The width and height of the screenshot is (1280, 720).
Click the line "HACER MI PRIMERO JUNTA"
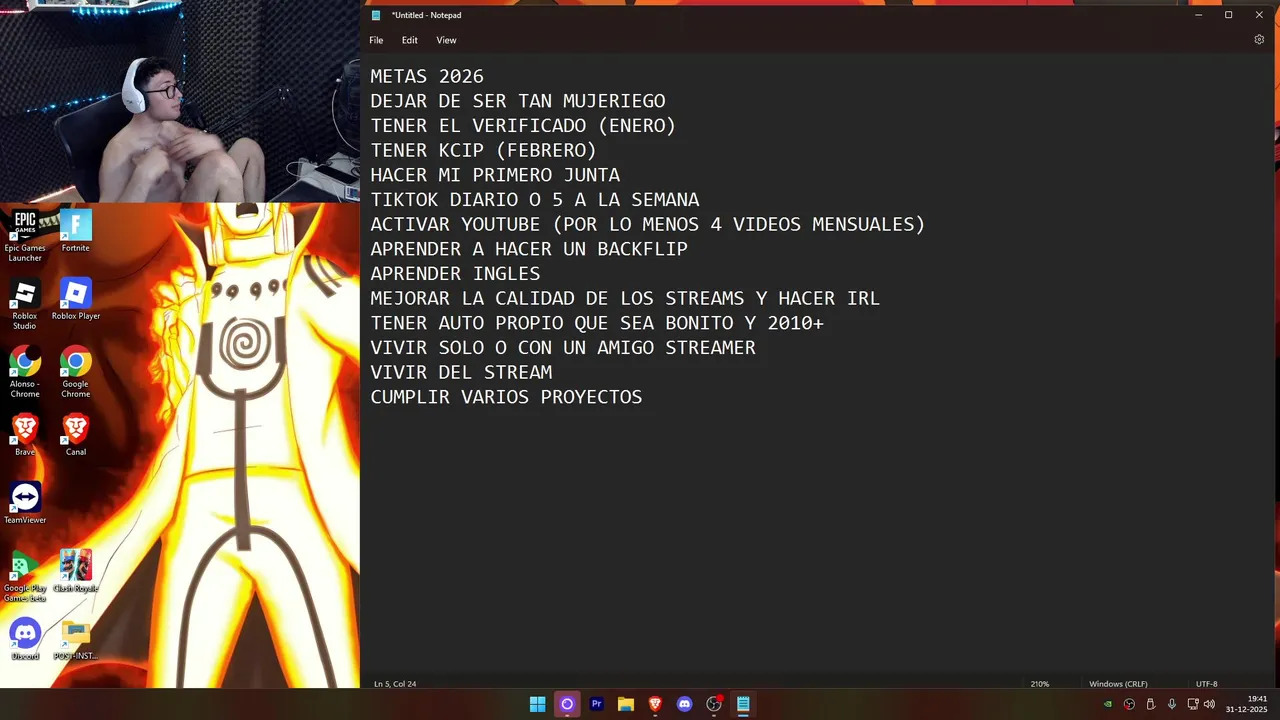click(495, 175)
